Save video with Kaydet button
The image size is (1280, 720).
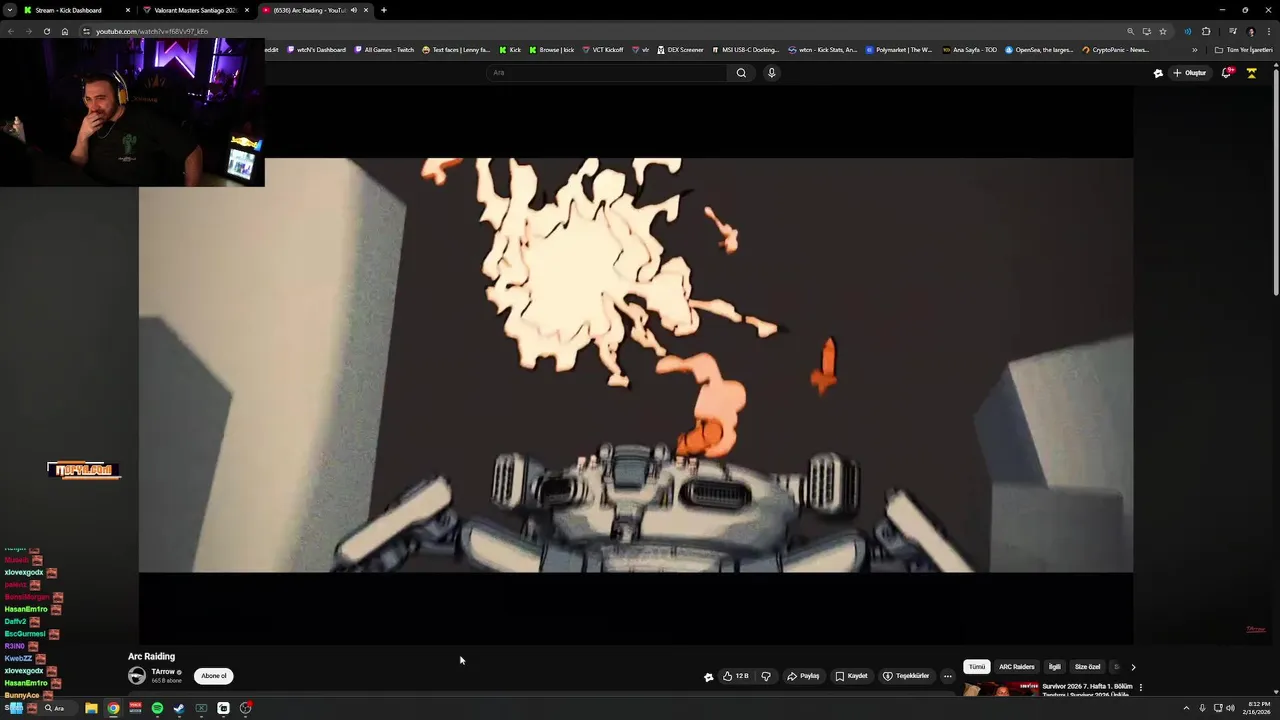point(851,676)
